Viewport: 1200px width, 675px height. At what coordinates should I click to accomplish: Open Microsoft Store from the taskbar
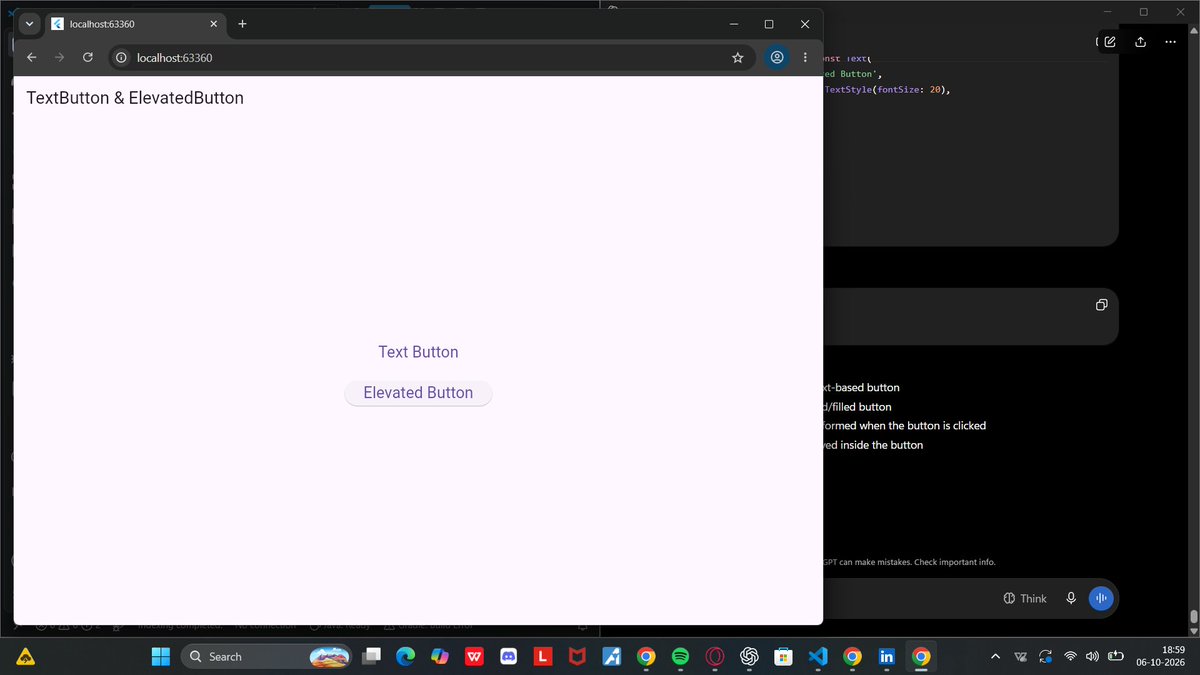point(783,656)
